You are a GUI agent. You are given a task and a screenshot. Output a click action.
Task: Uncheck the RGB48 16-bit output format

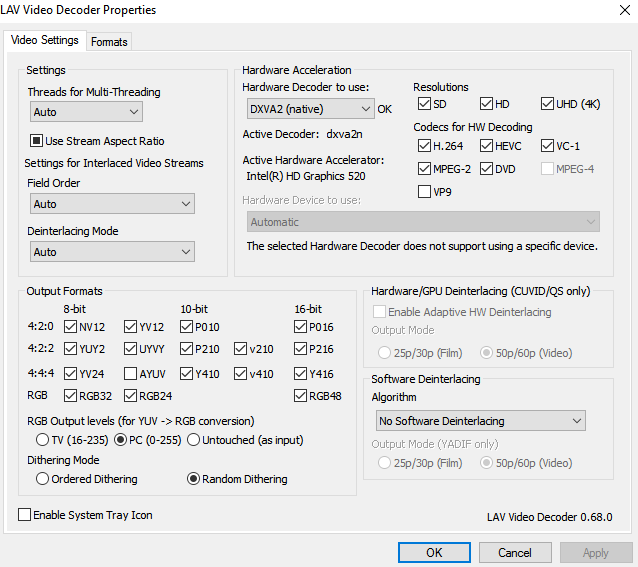tap(301, 396)
